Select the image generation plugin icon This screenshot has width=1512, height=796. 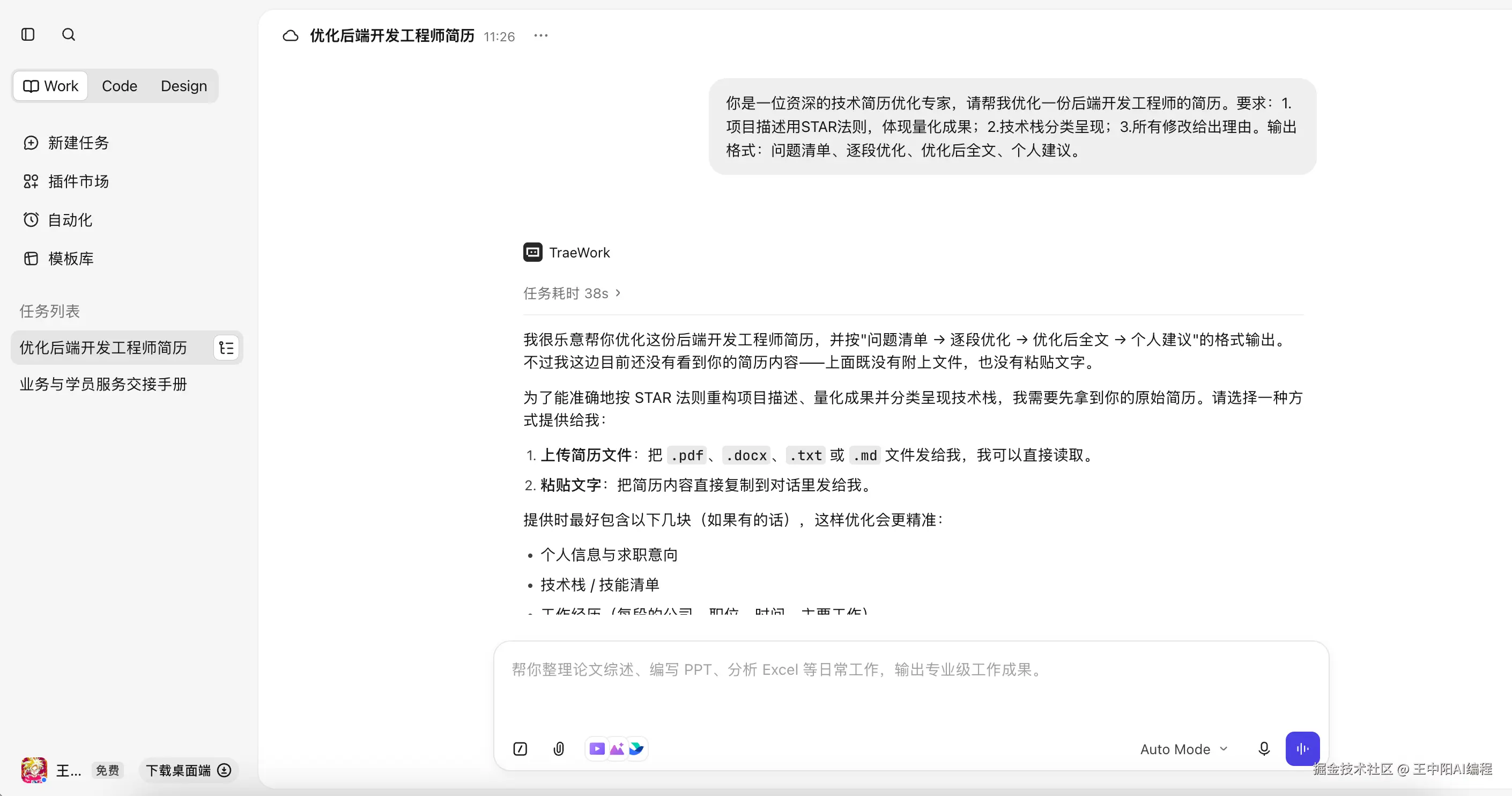click(617, 749)
